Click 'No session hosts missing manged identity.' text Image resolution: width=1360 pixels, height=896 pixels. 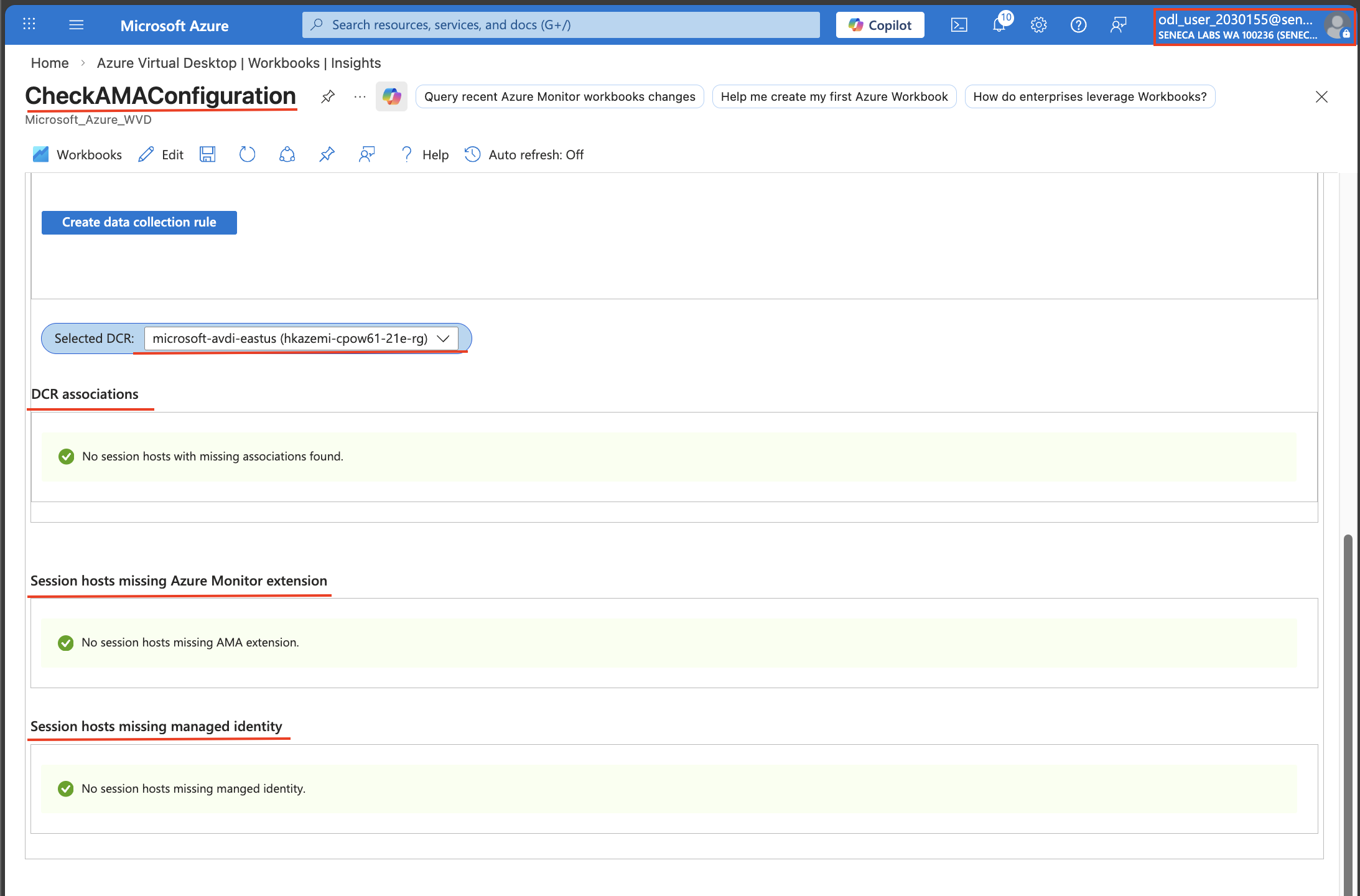point(193,789)
